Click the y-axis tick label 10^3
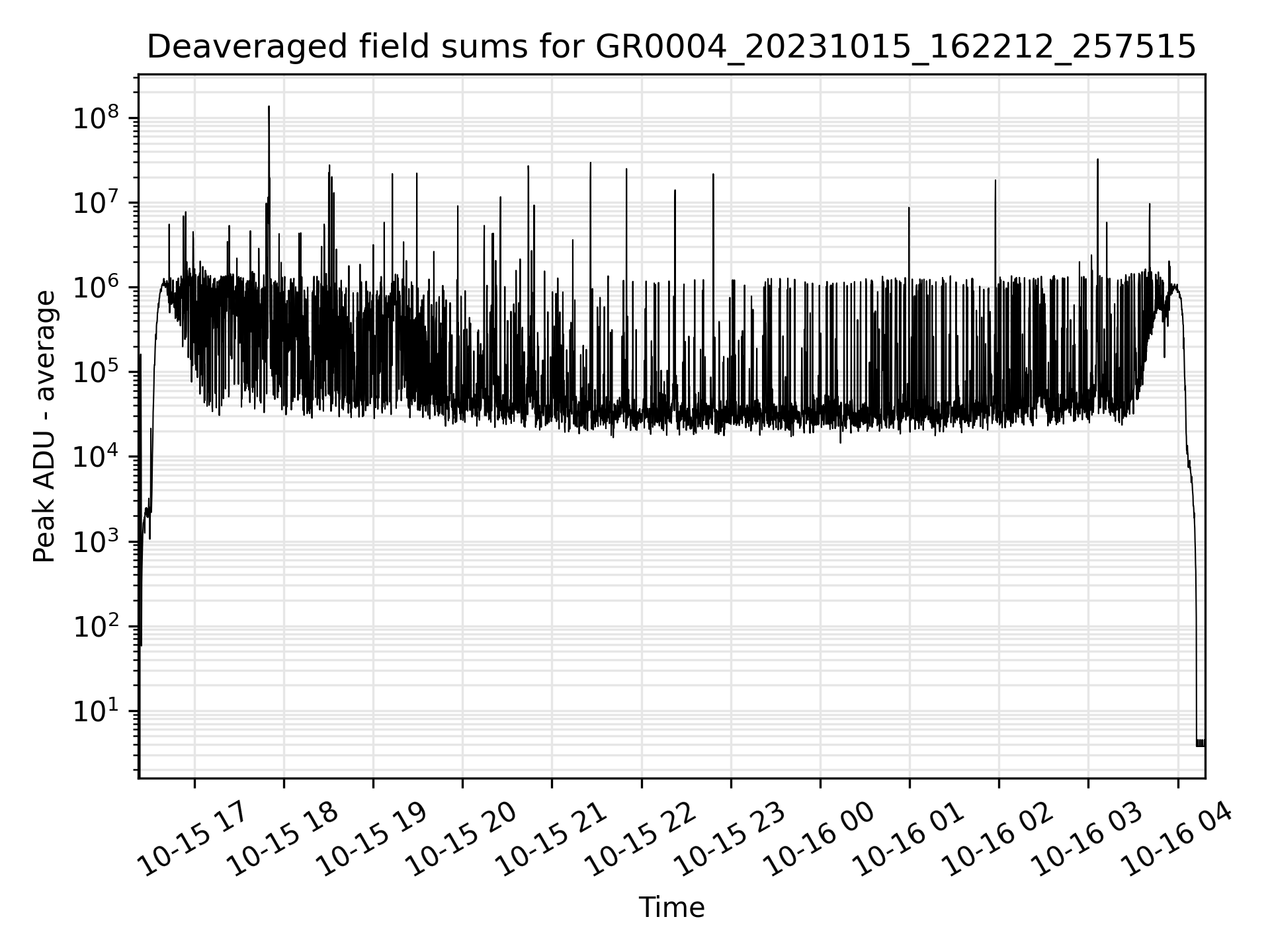Screen dimensions: 1270x952 95,541
